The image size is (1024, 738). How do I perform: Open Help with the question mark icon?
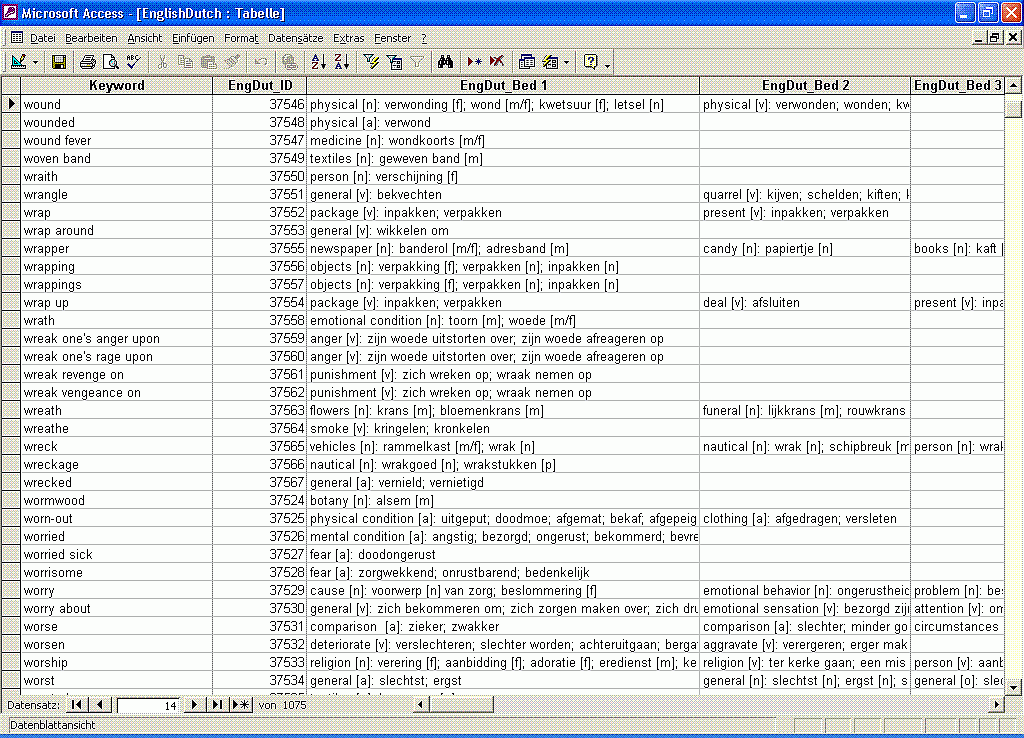(590, 62)
